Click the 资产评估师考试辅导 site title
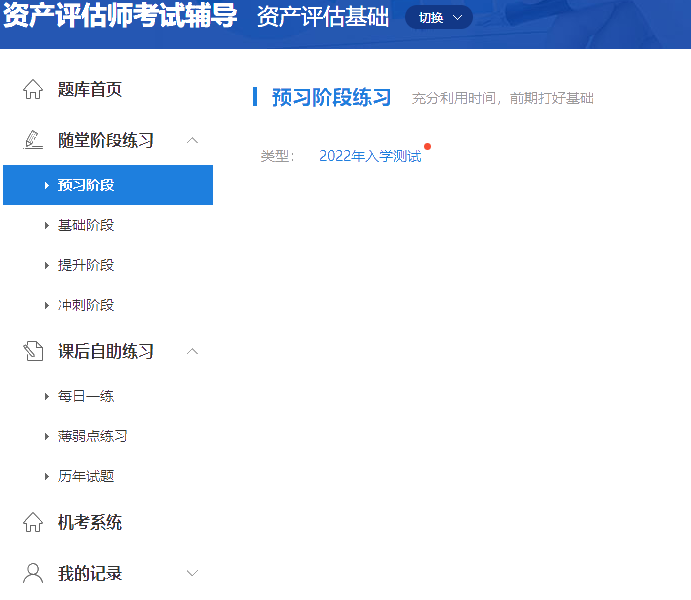Viewport: 691px width, 600px height. click(120, 15)
